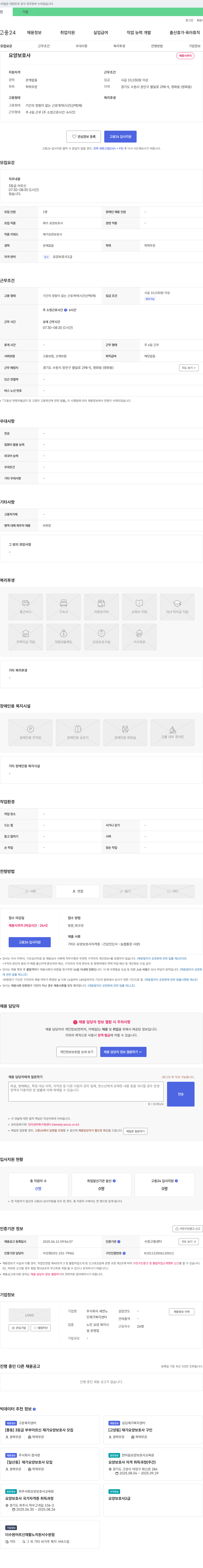
Task: Switch to the 모집요강 tab
Action: point(6,46)
